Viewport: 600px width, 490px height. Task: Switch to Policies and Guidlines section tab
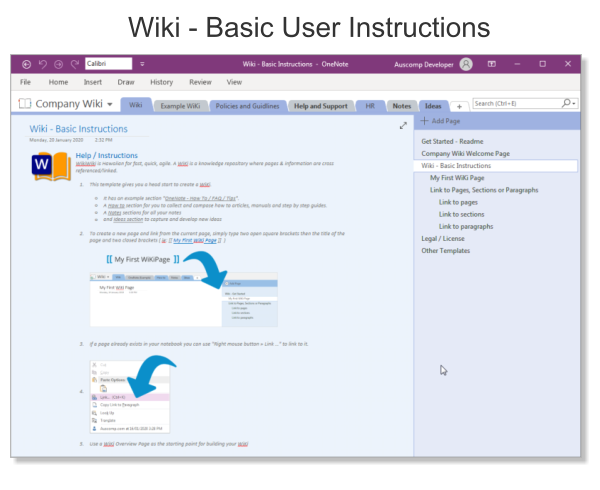point(247,106)
